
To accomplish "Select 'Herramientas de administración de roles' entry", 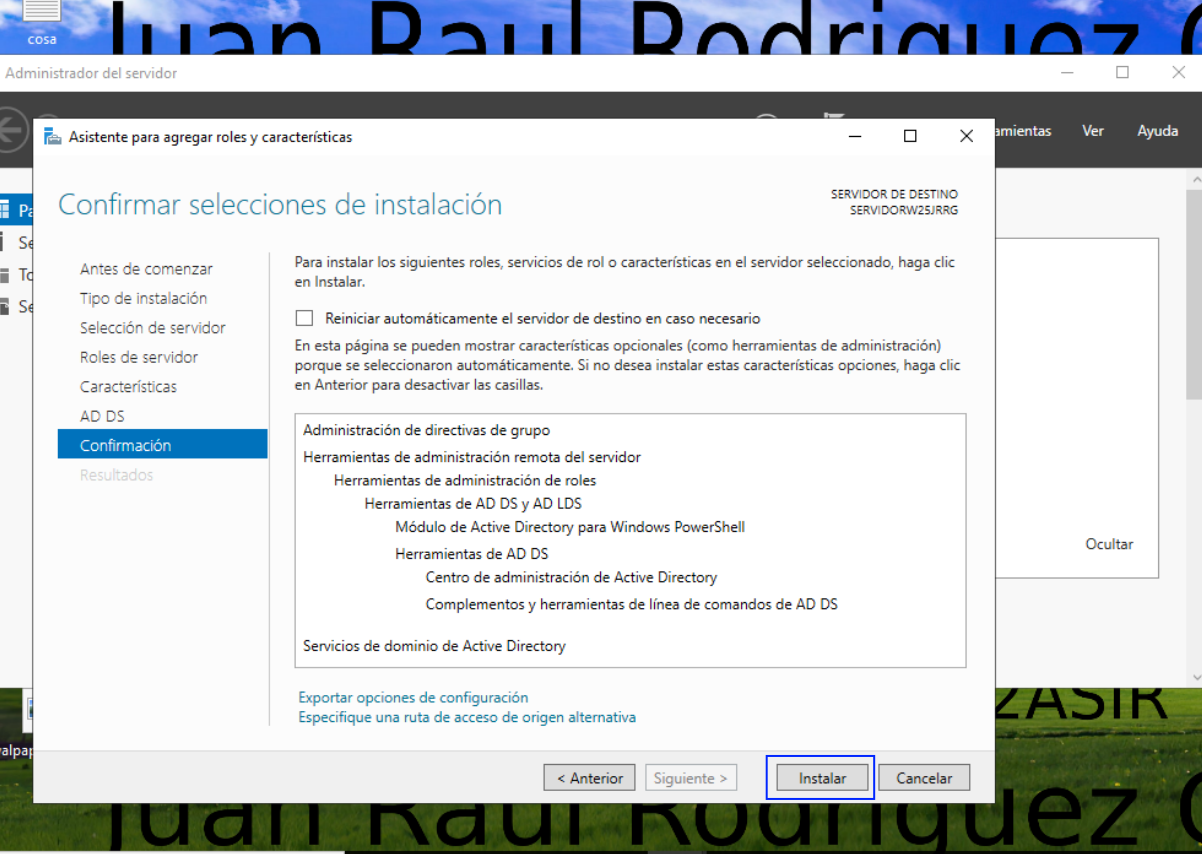I will [x=465, y=481].
